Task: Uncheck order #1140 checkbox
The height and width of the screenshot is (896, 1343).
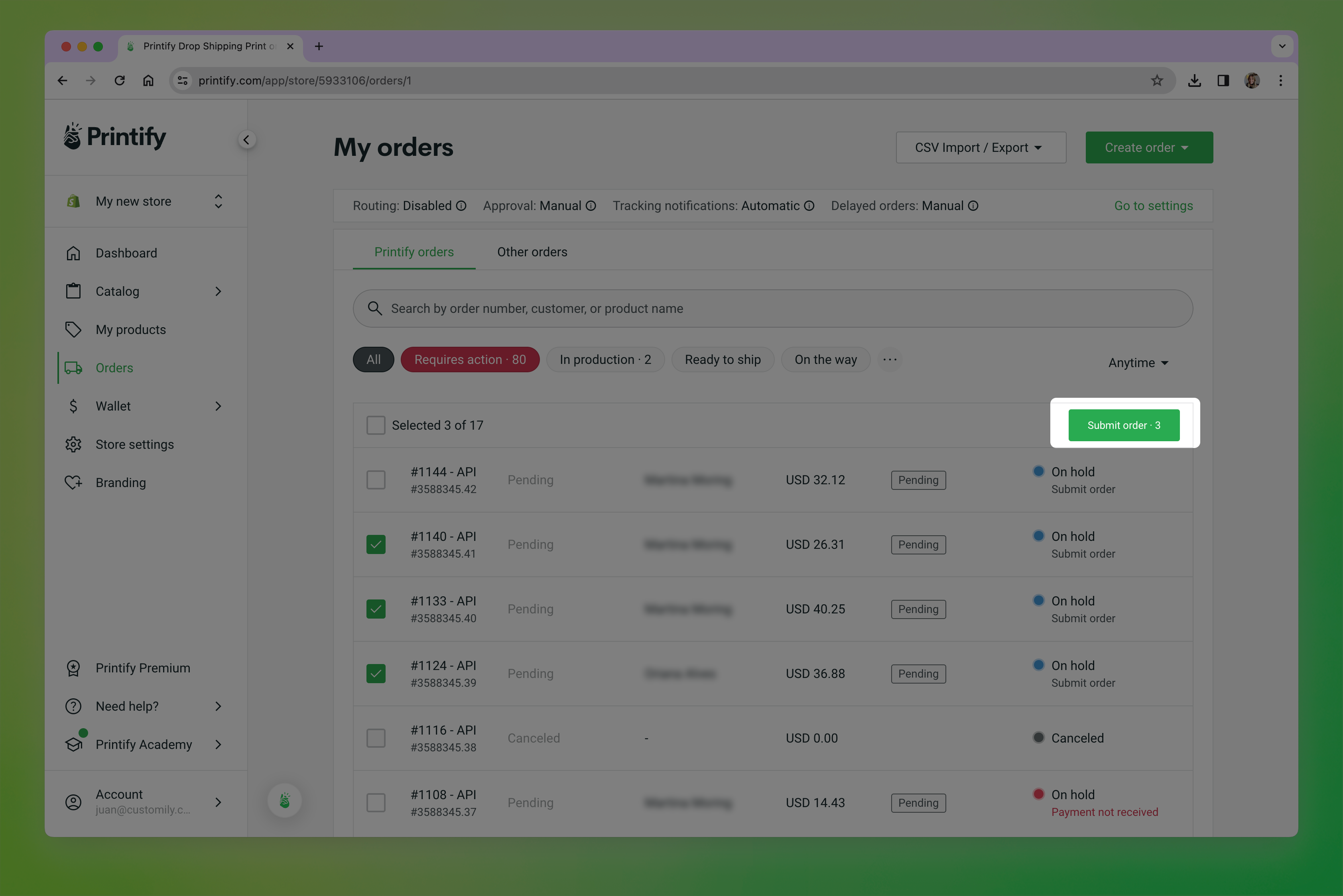Action: [376, 544]
